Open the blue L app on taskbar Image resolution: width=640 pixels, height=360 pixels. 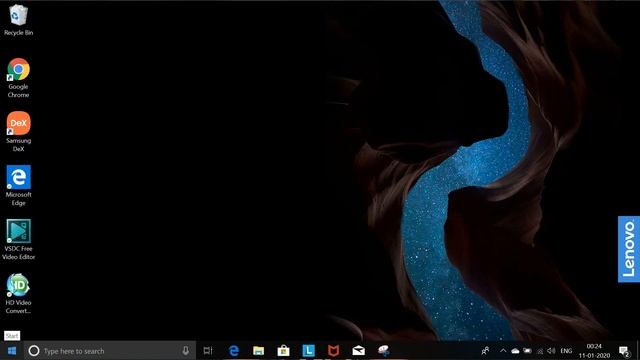coord(308,351)
